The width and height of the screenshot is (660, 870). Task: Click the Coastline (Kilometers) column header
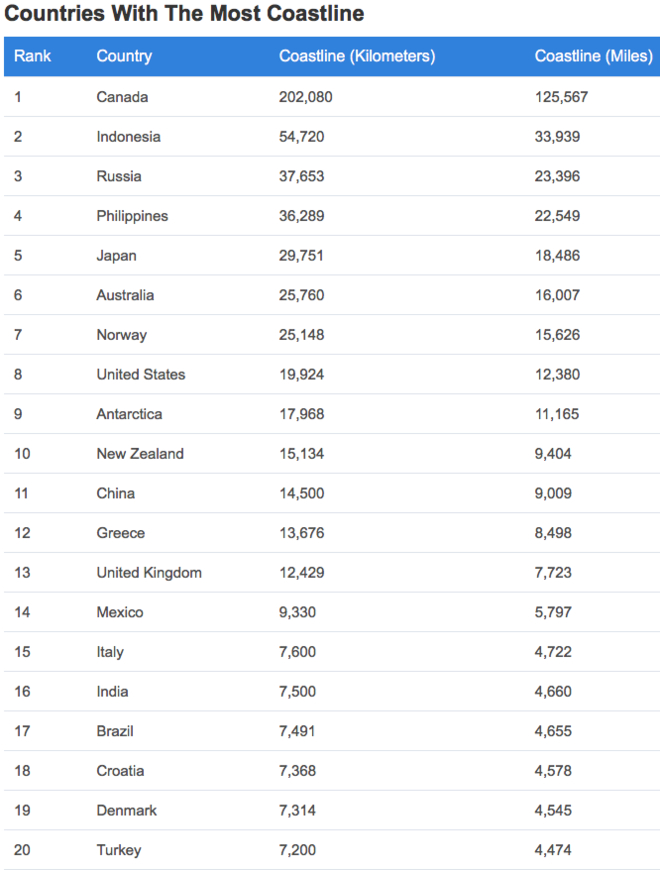tap(357, 56)
